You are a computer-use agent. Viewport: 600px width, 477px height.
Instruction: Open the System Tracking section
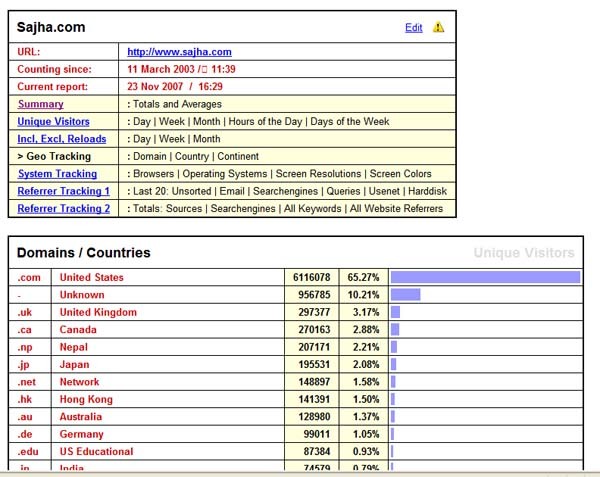(57, 174)
